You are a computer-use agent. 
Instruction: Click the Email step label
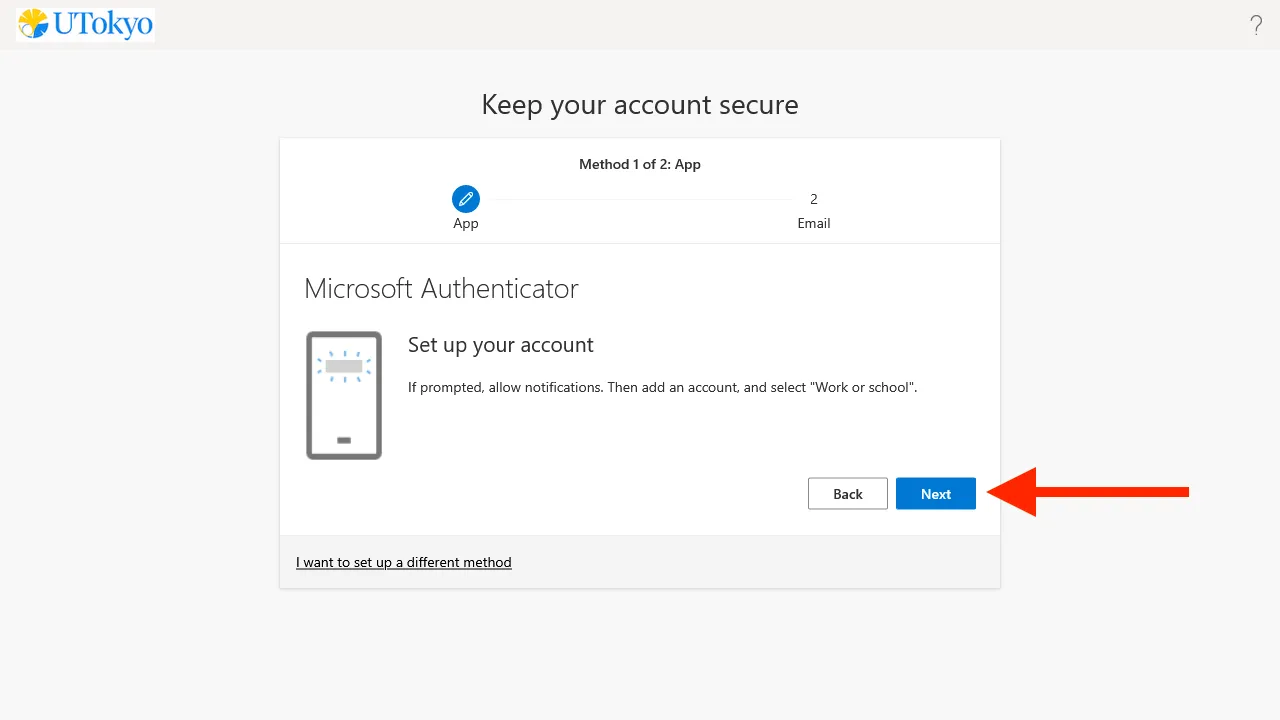click(x=814, y=224)
